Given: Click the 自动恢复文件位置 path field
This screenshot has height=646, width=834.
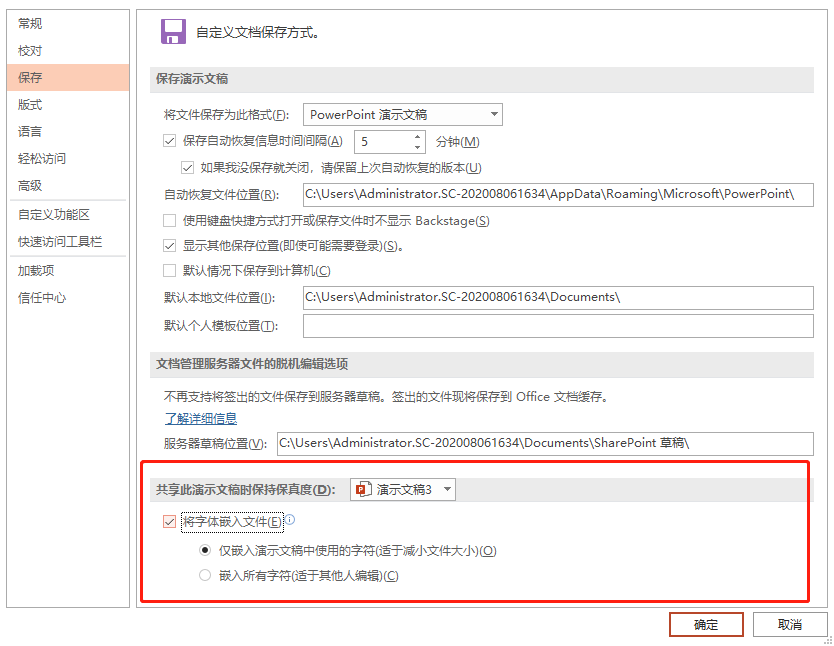Looking at the screenshot, I should pyautogui.click(x=558, y=195).
